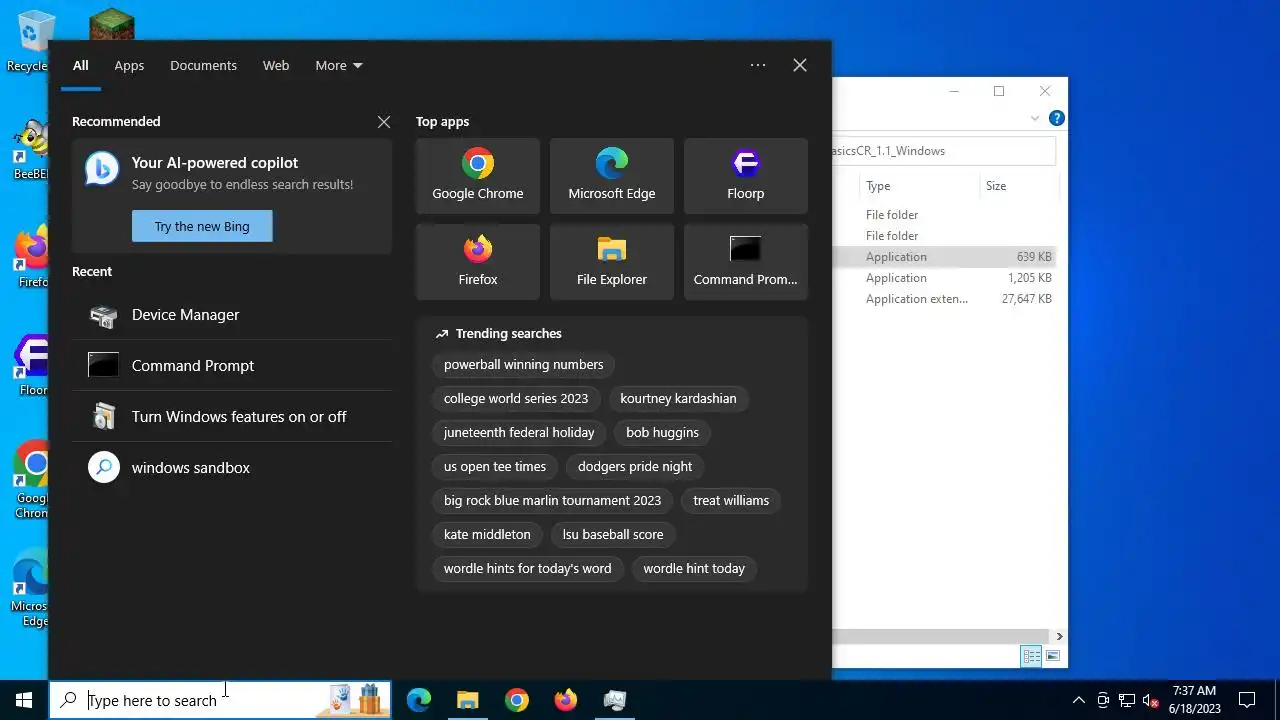Viewport: 1280px width, 720px height.
Task: Search kourtney kardashian trending chip
Action: pyautogui.click(x=678, y=399)
